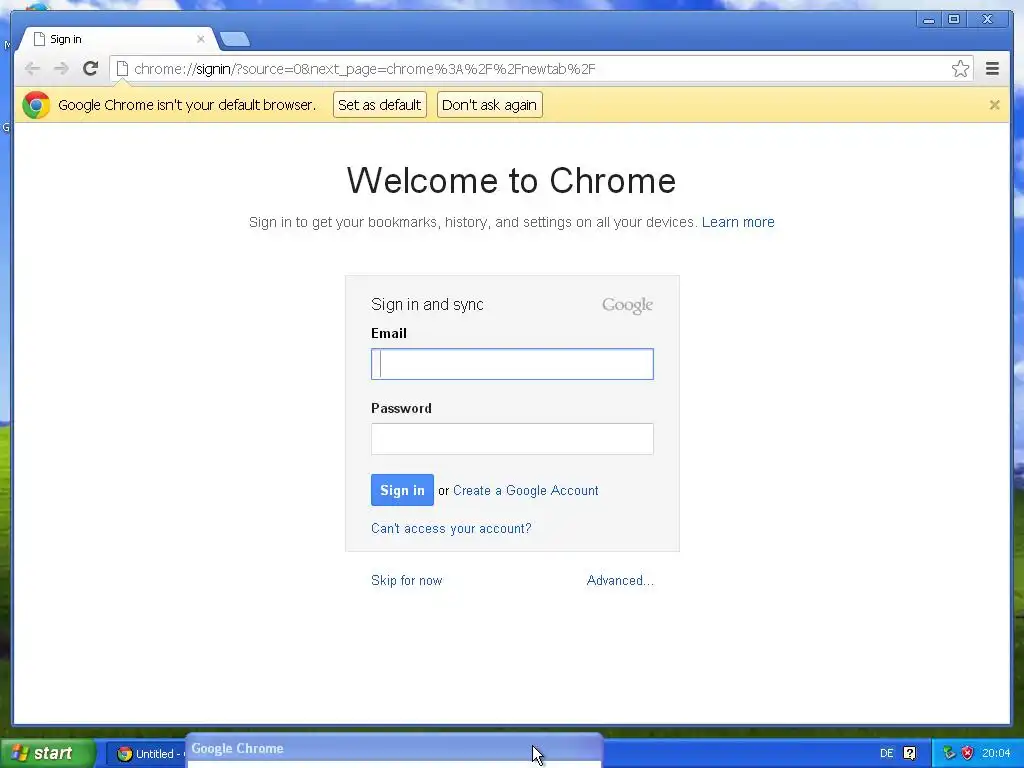Focus the Password input field

pos(512,439)
